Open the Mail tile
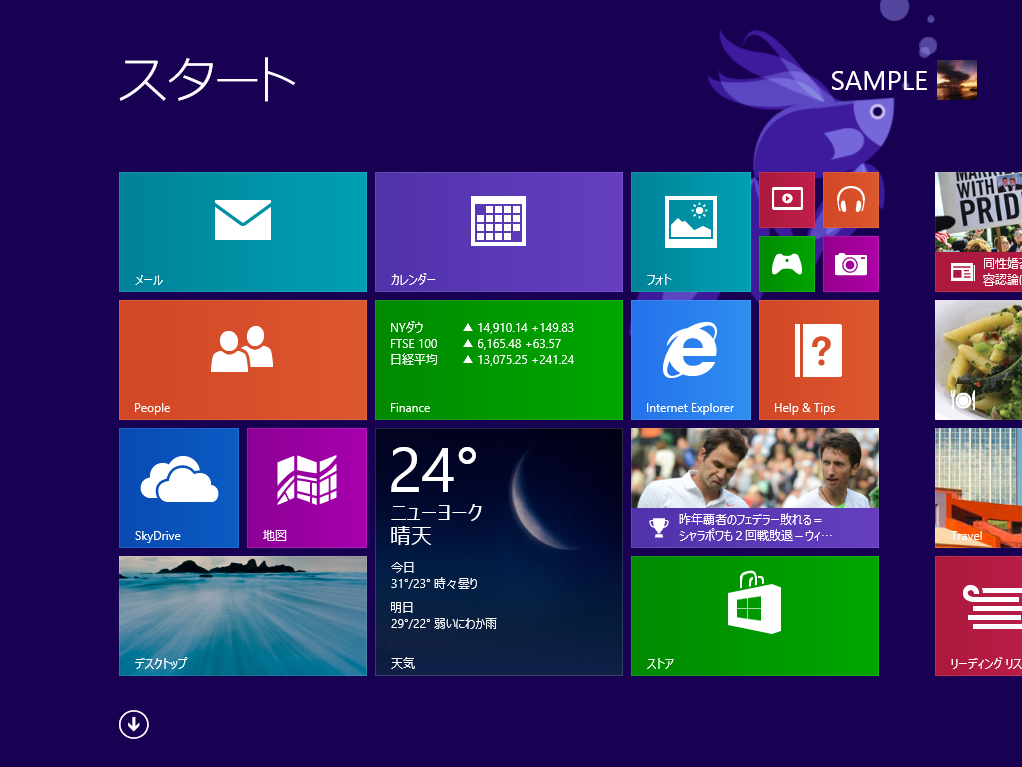This screenshot has width=1022, height=767. (242, 231)
